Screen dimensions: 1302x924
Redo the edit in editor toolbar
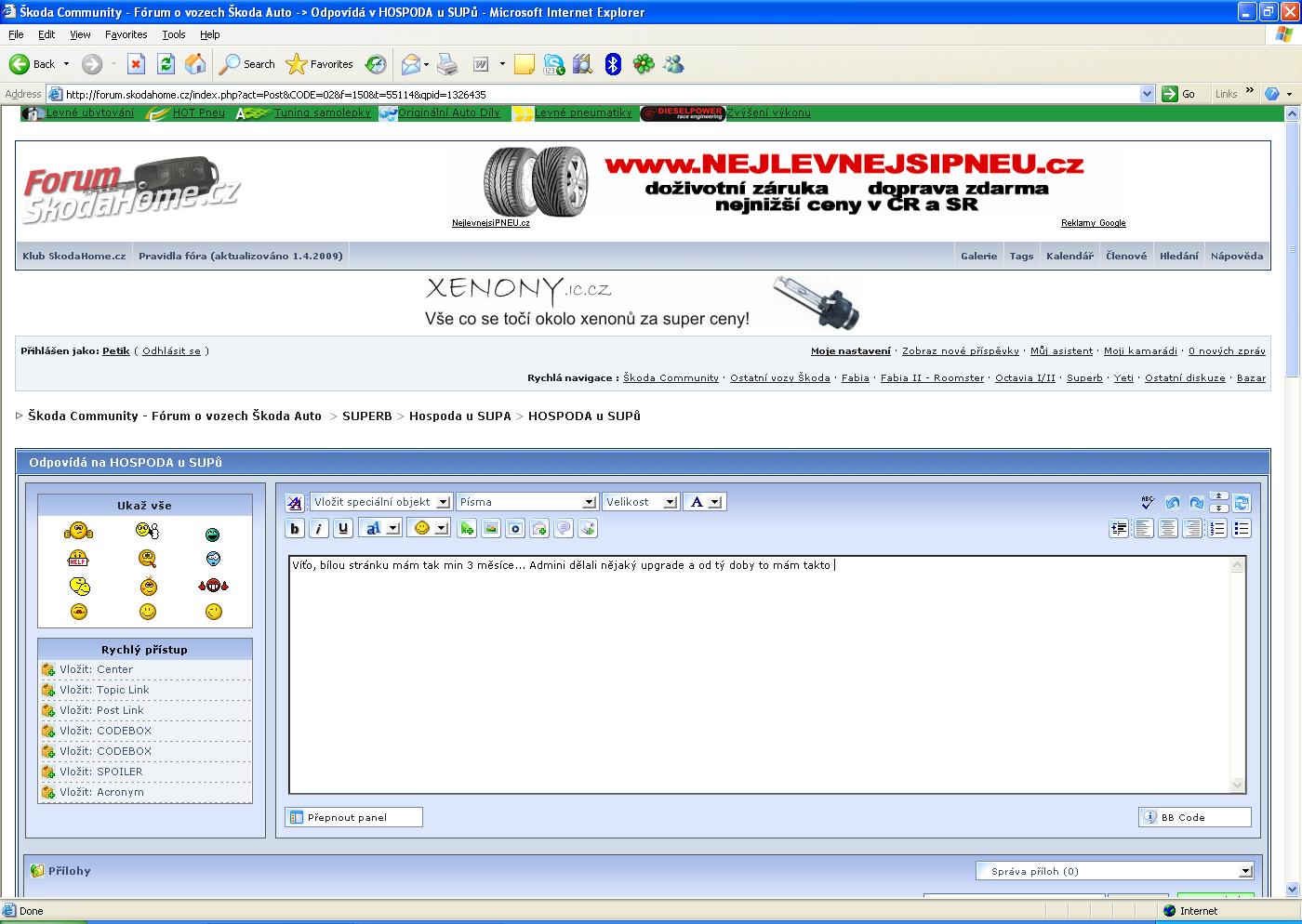pos(1196,503)
